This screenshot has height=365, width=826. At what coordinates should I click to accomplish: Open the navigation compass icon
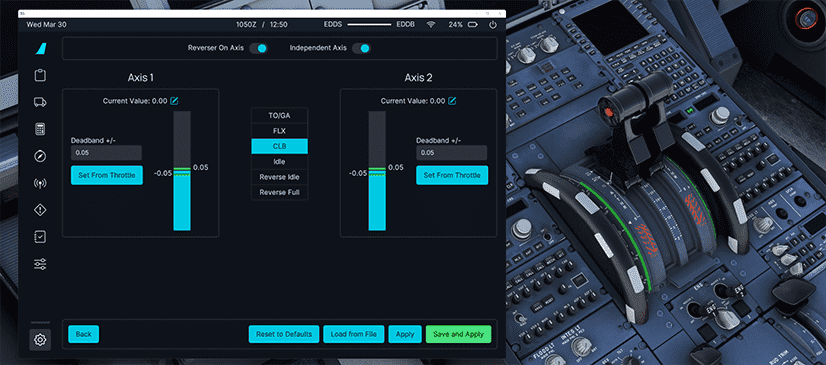40,156
